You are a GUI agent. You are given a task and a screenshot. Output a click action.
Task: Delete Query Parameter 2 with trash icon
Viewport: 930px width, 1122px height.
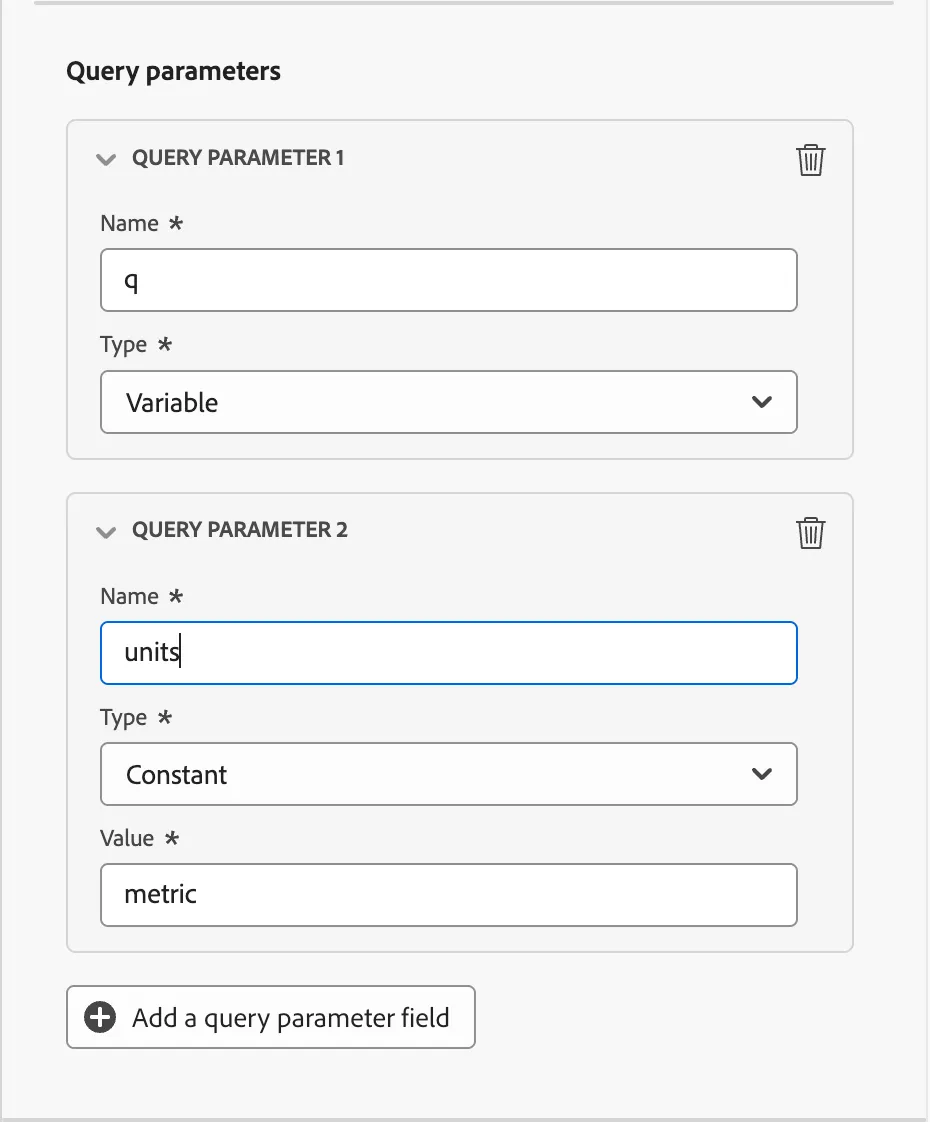point(811,532)
